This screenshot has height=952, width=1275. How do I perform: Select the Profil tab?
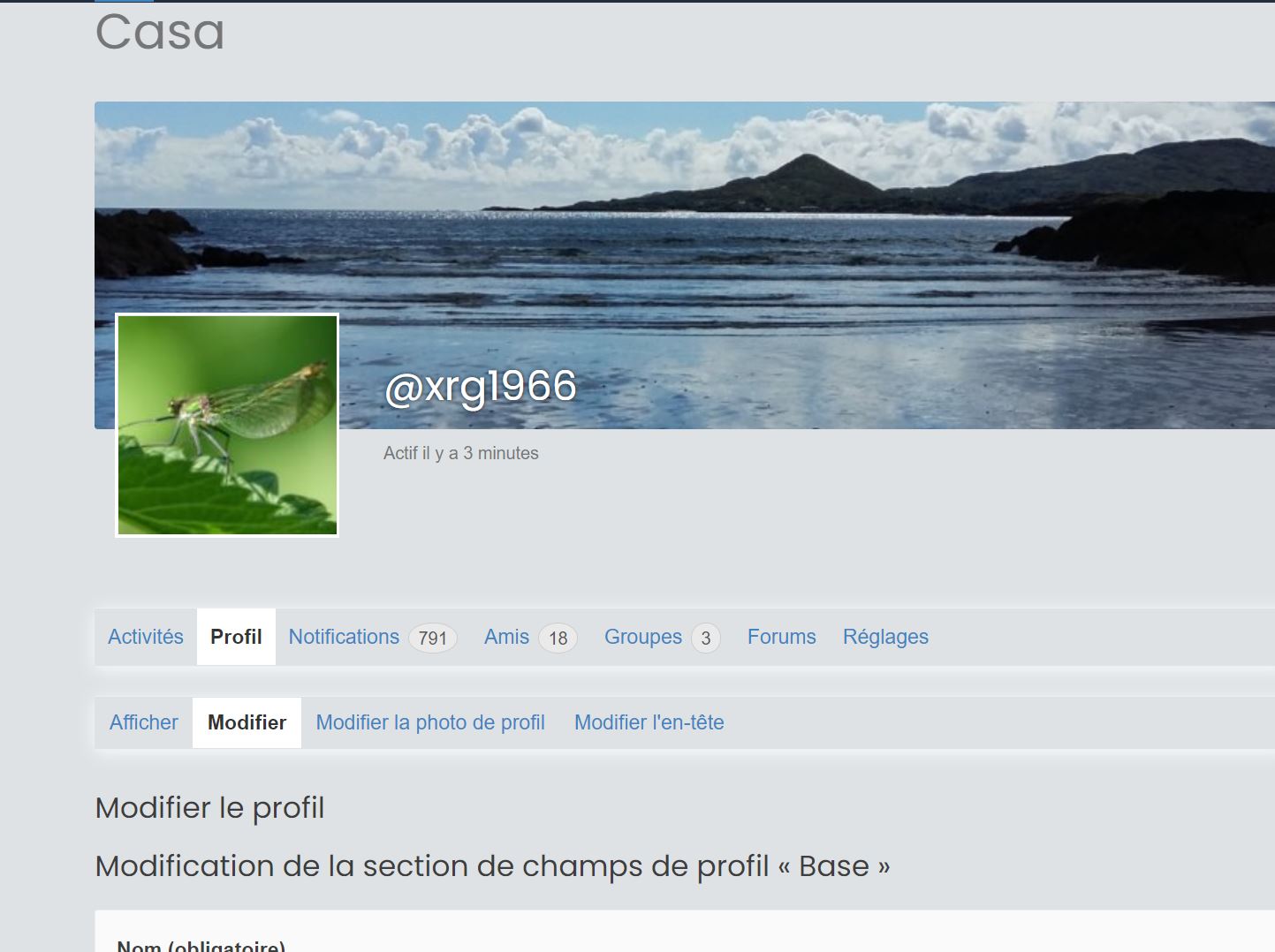236,637
